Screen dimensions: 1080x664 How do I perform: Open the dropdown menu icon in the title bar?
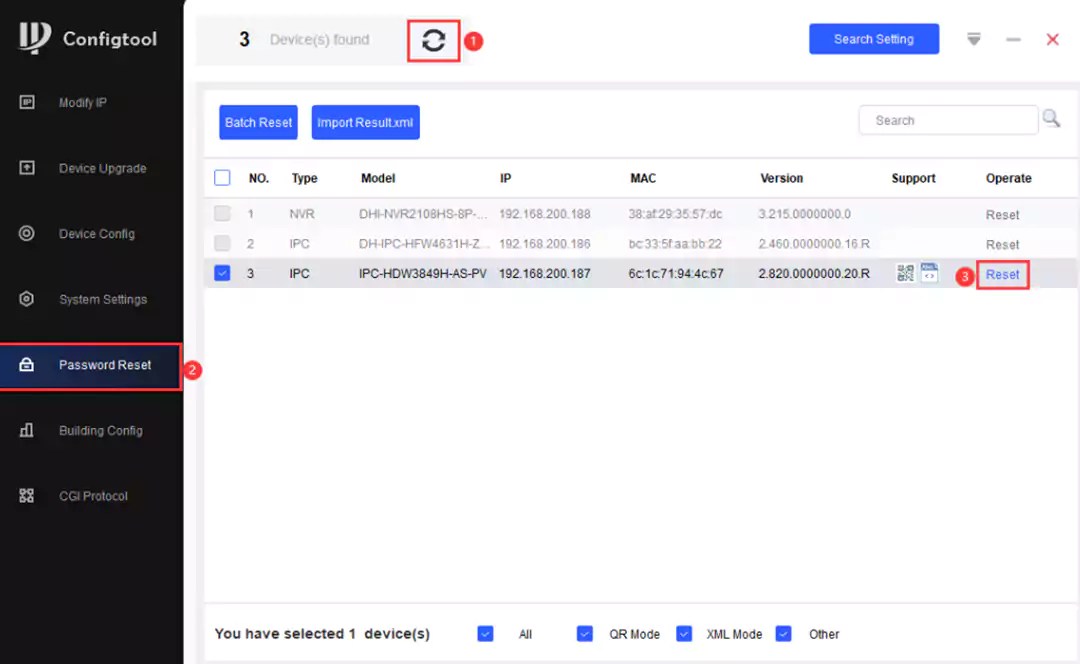tap(973, 39)
